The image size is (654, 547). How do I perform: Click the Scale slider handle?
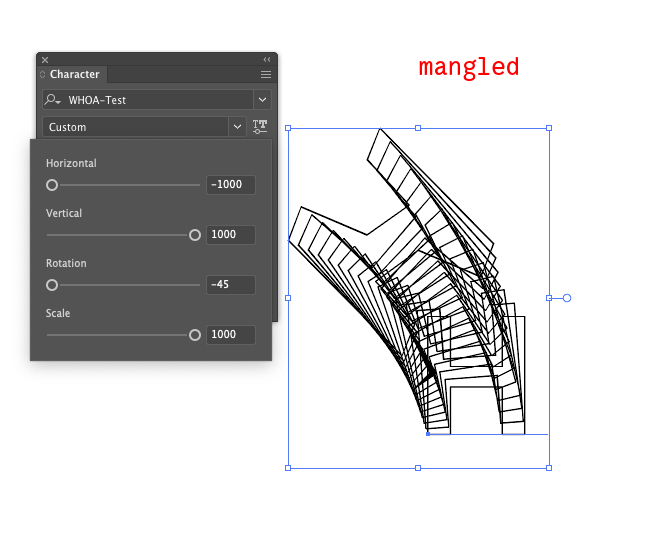(195, 335)
